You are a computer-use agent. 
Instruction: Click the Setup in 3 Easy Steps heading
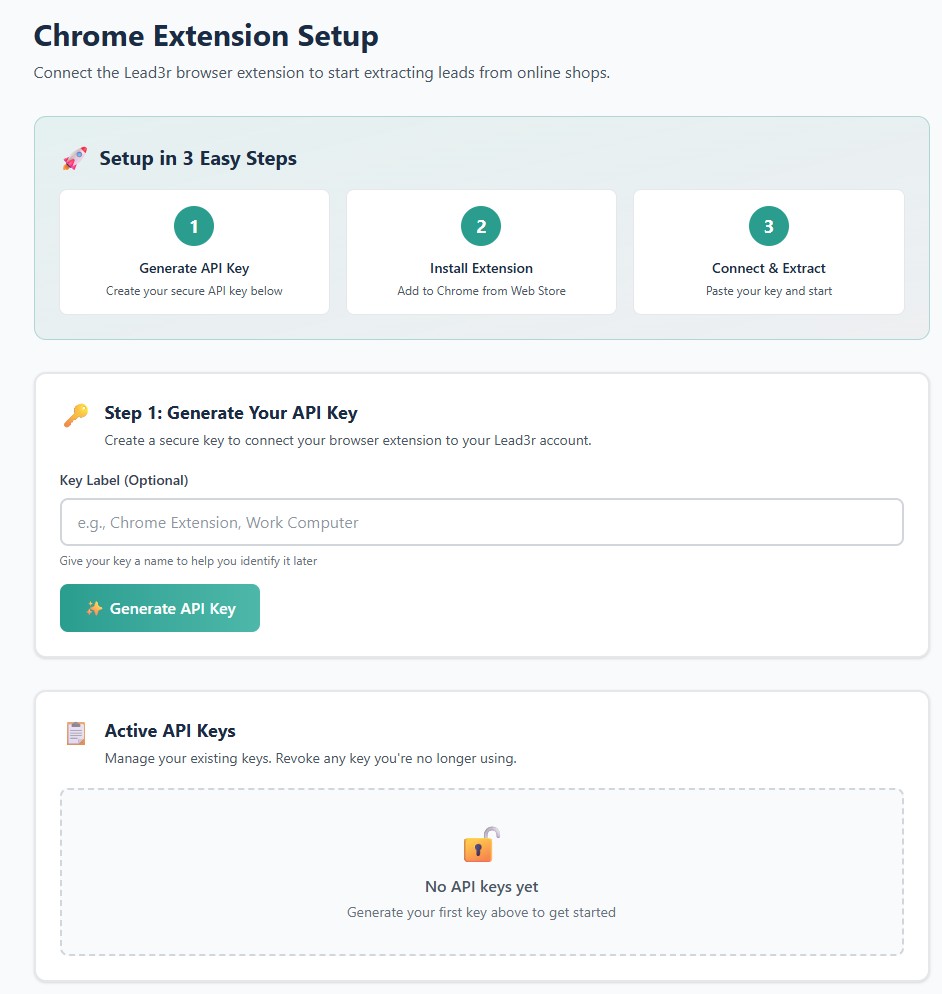pos(198,159)
